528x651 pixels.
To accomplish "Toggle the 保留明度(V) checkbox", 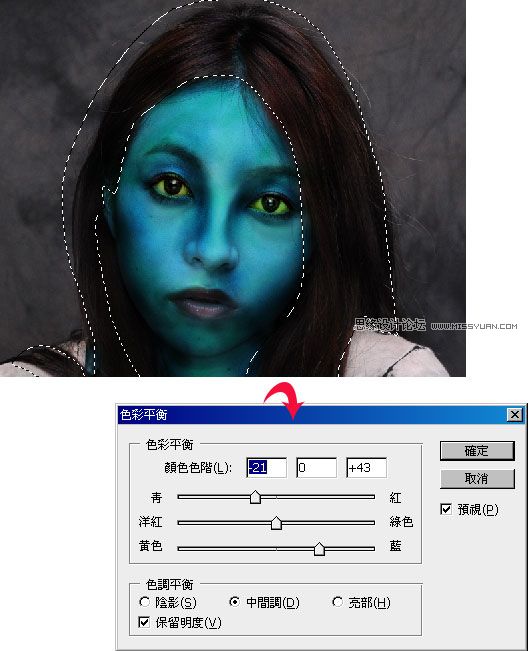I will pyautogui.click(x=144, y=622).
